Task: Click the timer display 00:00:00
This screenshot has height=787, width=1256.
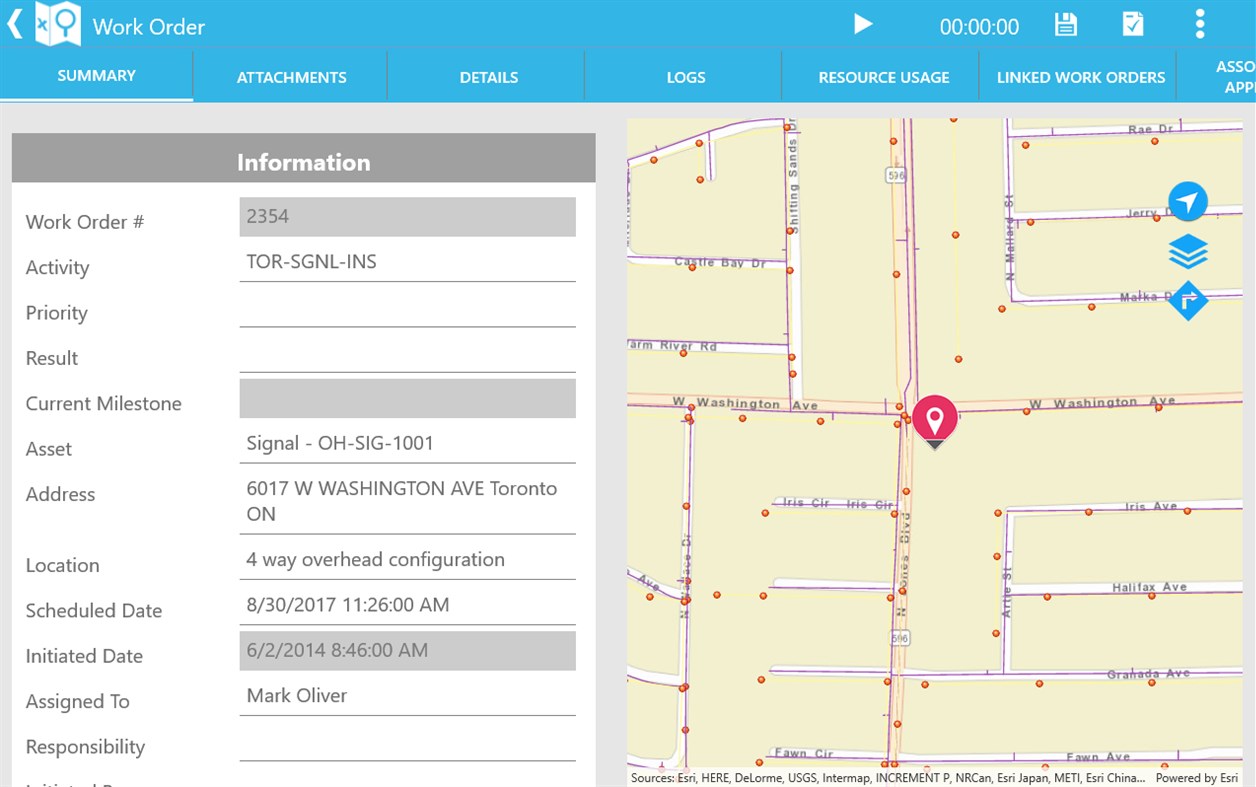Action: coord(979,27)
